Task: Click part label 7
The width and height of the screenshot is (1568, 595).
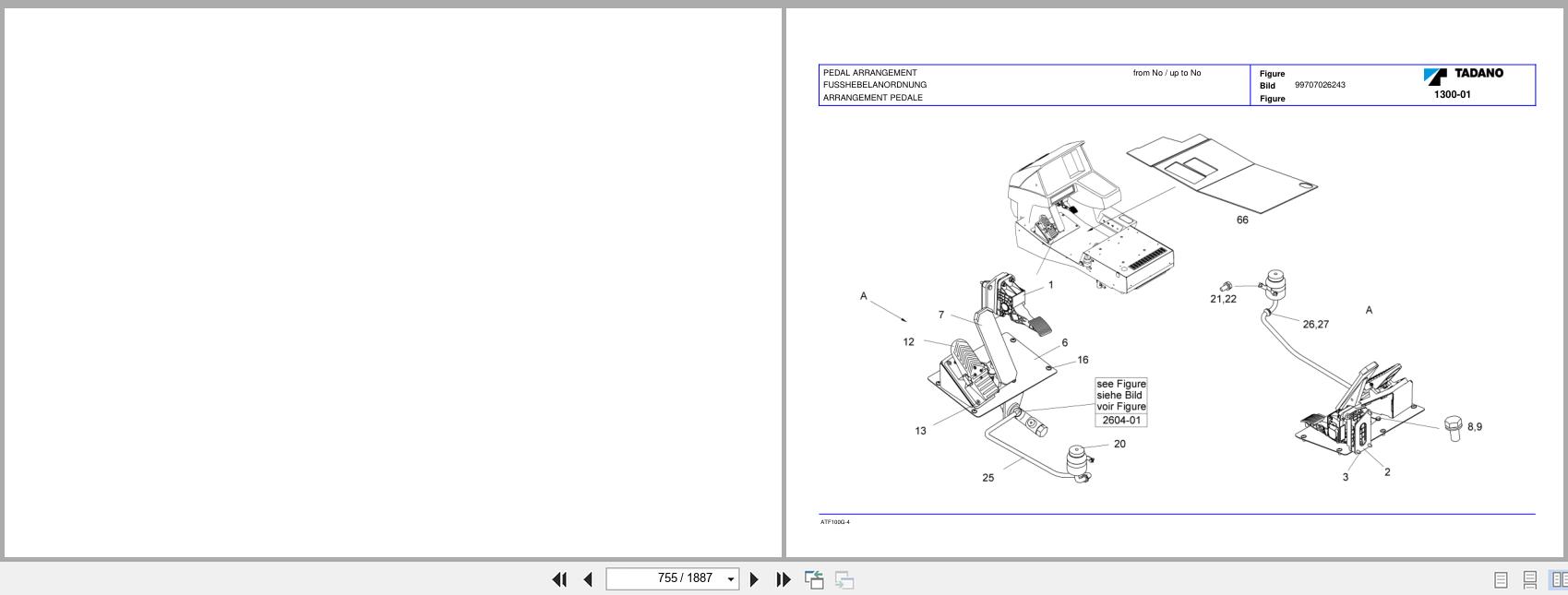Action: pyautogui.click(x=941, y=315)
